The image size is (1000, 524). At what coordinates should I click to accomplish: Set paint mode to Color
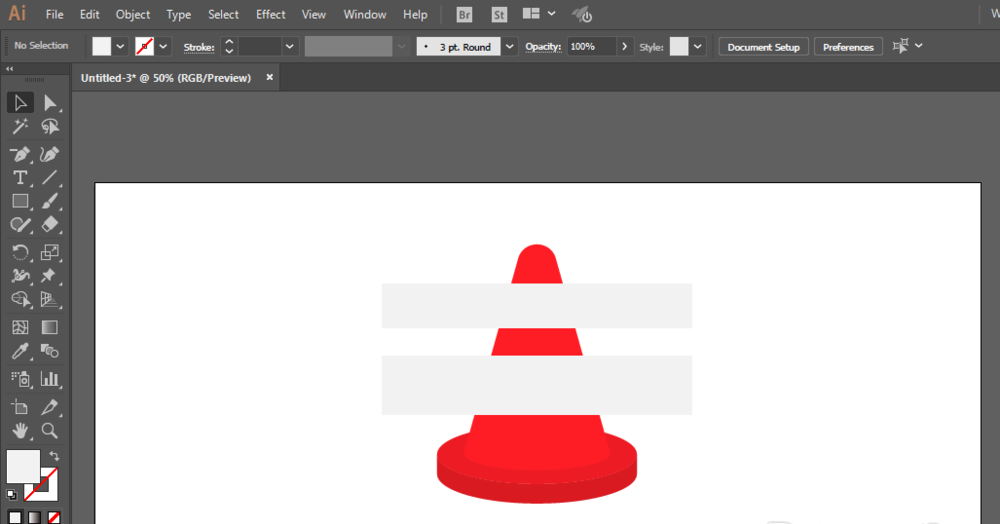(x=15, y=517)
